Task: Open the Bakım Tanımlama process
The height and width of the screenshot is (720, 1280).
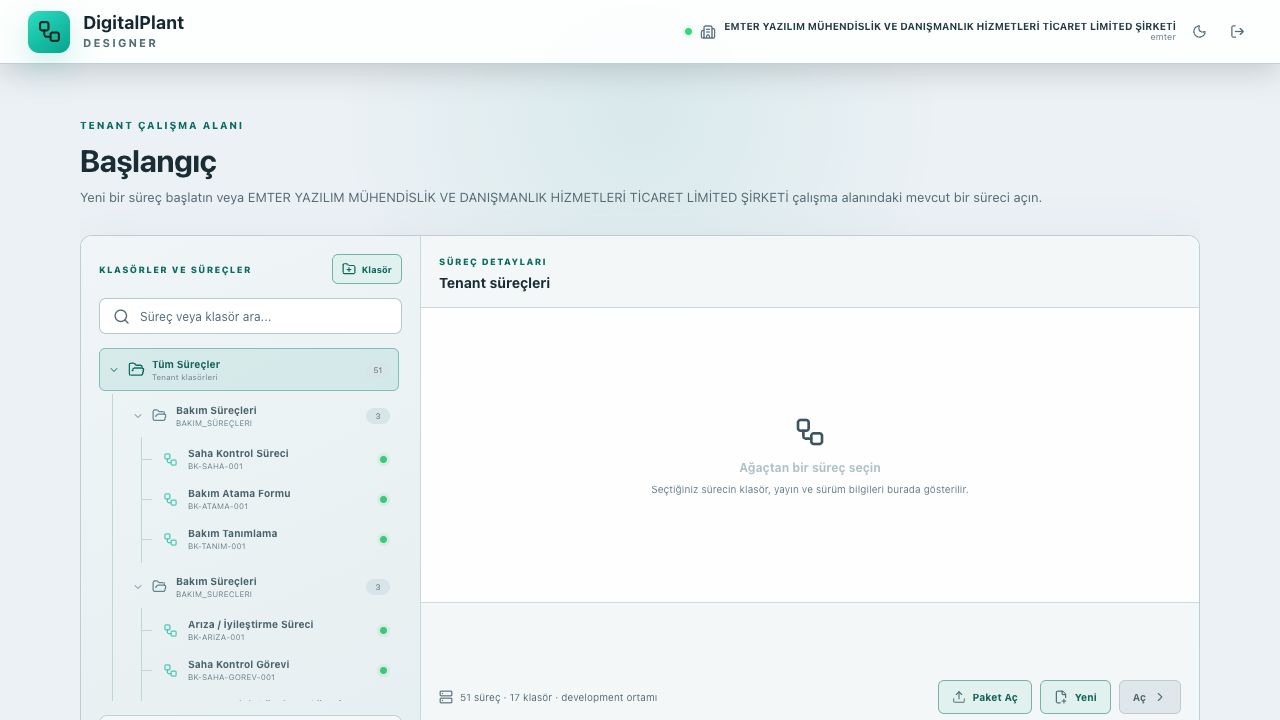Action: (275, 539)
